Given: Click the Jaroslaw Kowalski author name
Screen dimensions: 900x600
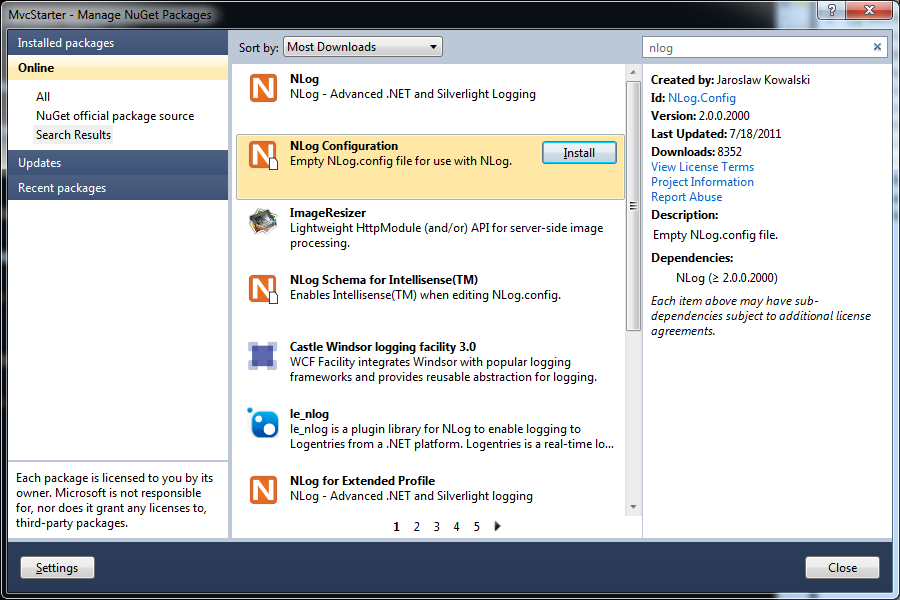Looking at the screenshot, I should click(763, 80).
